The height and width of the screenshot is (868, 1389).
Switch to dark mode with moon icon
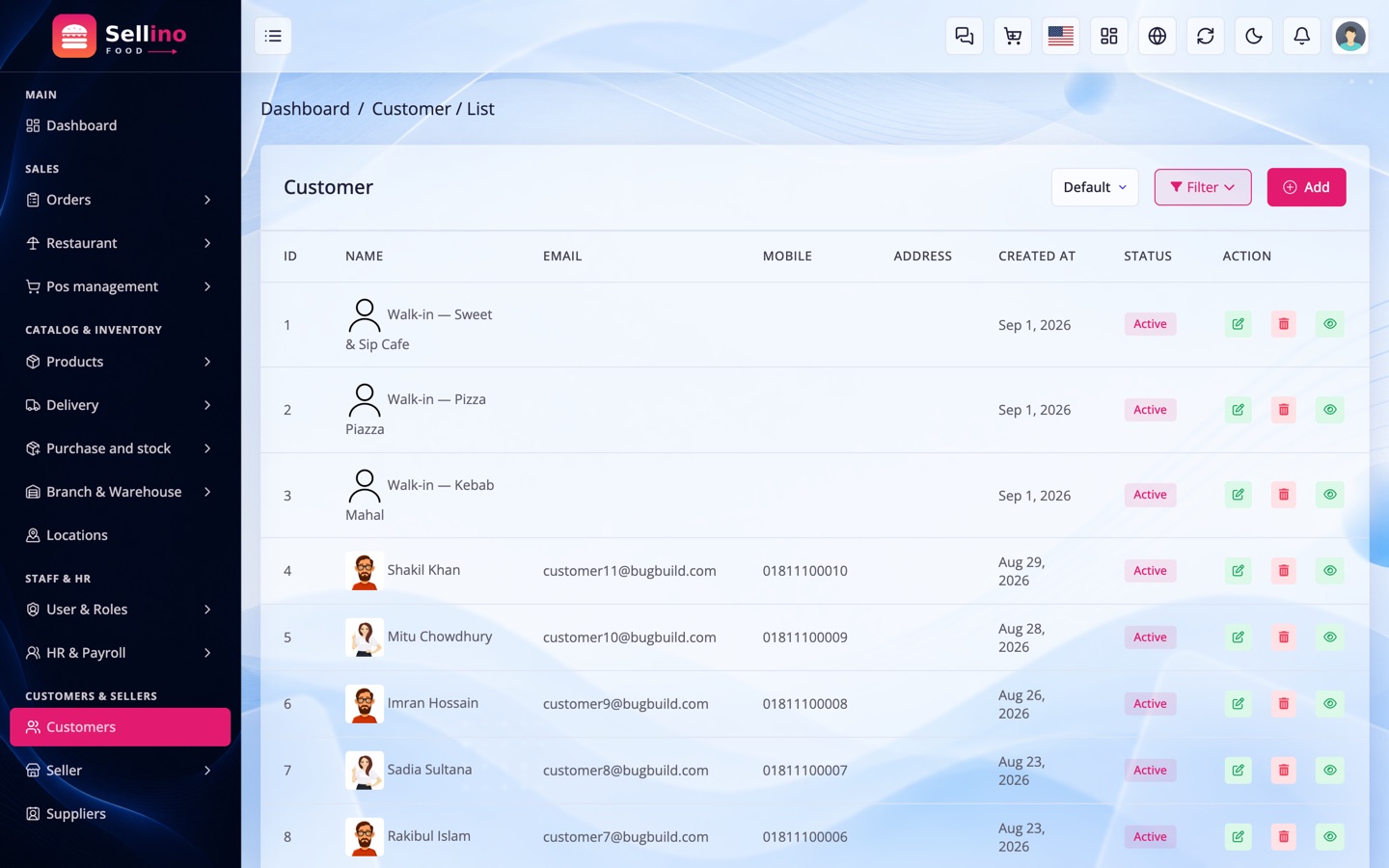tap(1254, 37)
